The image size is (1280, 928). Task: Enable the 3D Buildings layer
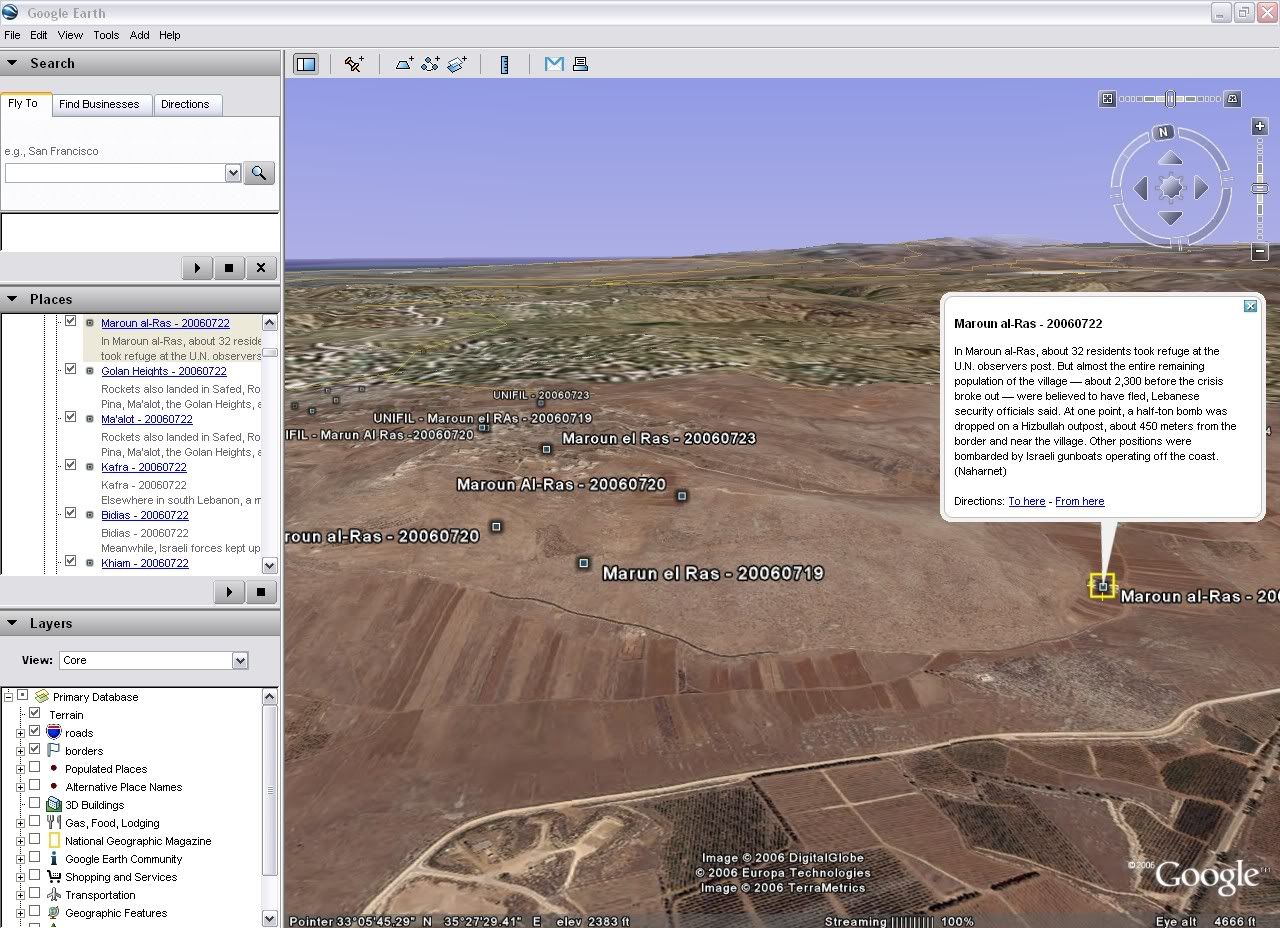35,804
